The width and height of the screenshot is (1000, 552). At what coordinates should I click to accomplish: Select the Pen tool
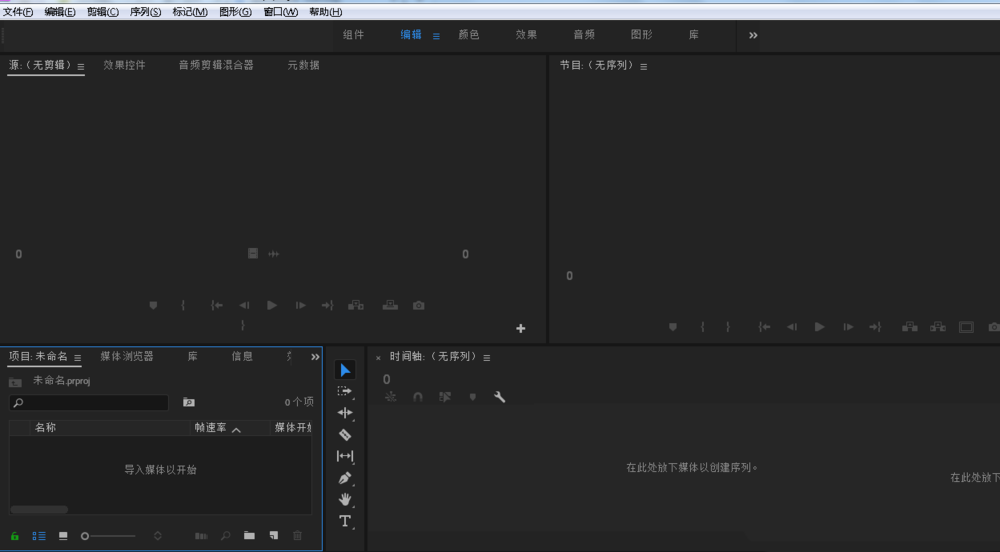point(345,478)
